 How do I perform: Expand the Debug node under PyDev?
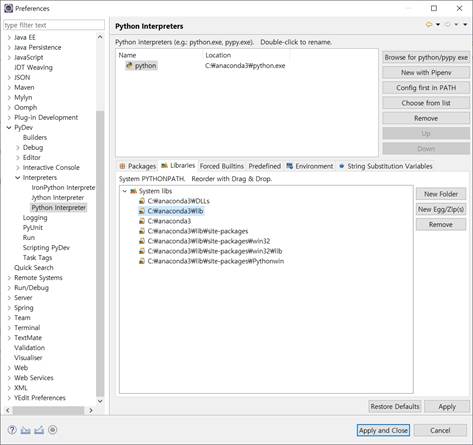tap(18, 147)
